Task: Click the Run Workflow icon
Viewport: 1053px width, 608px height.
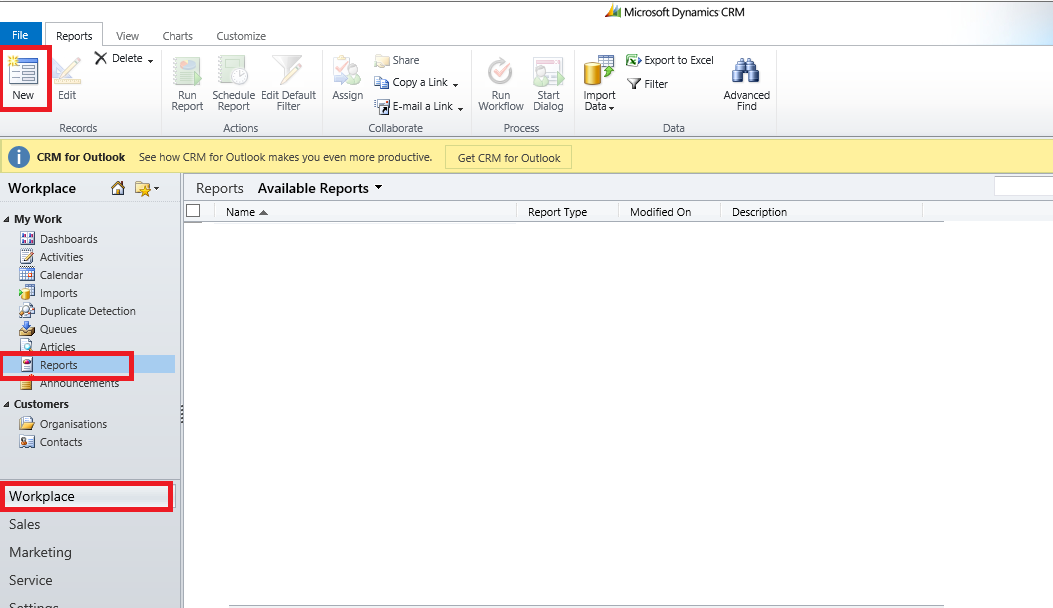Action: pyautogui.click(x=500, y=71)
